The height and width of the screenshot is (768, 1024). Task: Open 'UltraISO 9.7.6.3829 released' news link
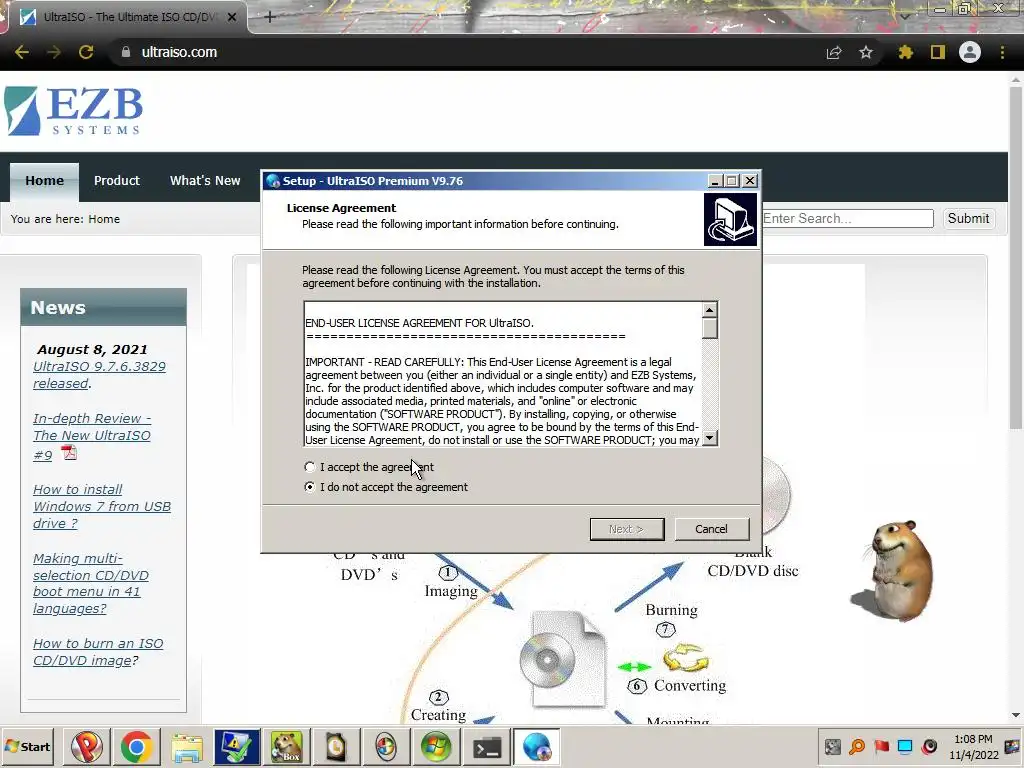point(99,375)
